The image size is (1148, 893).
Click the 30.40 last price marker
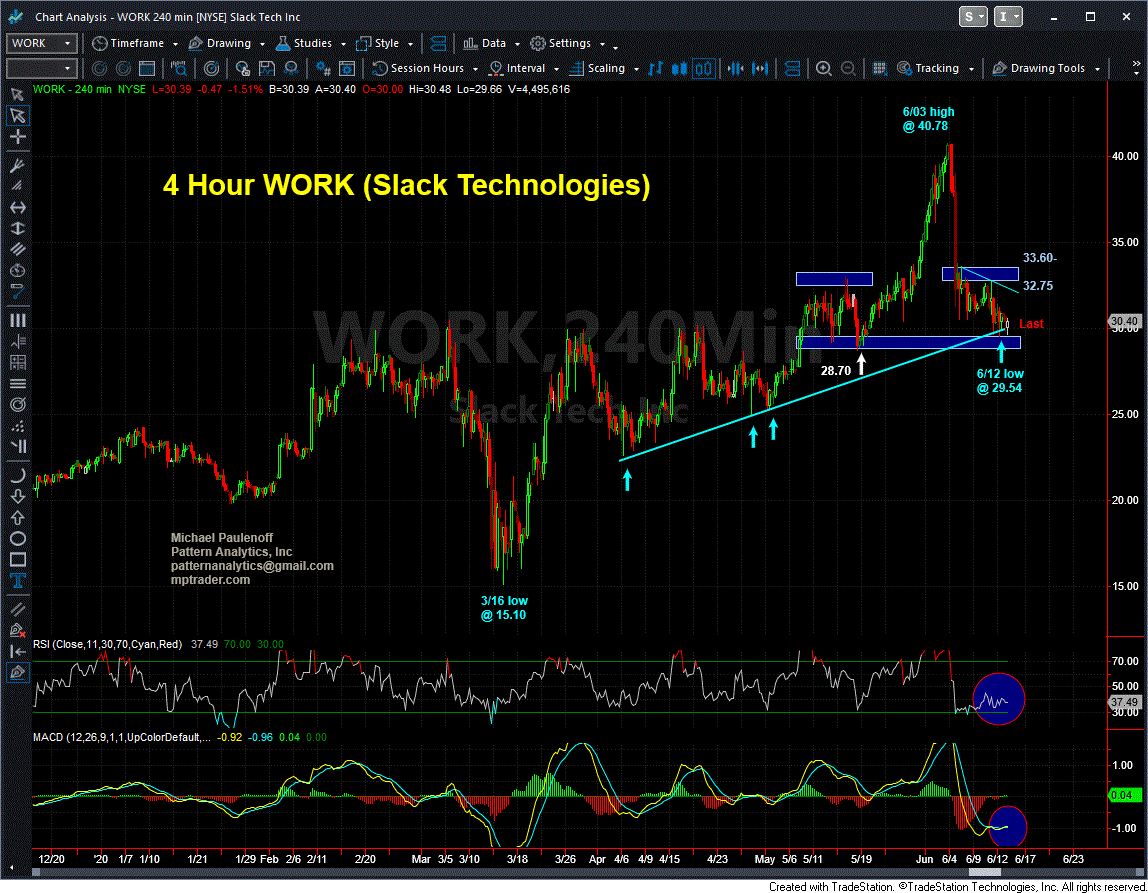(x=1124, y=321)
